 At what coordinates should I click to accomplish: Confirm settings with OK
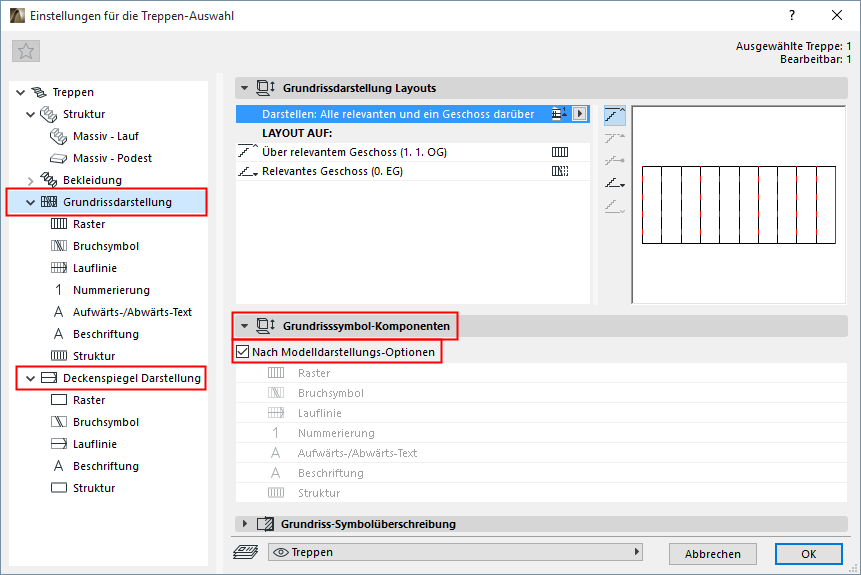click(808, 554)
